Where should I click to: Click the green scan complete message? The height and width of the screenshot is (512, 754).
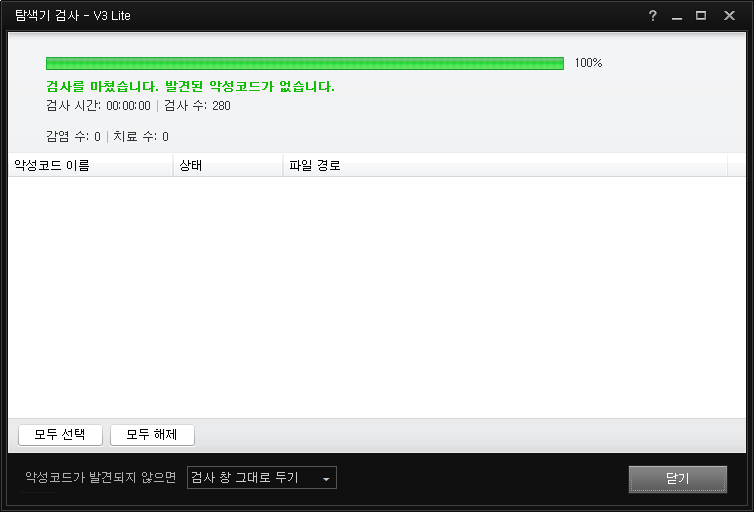(190, 87)
